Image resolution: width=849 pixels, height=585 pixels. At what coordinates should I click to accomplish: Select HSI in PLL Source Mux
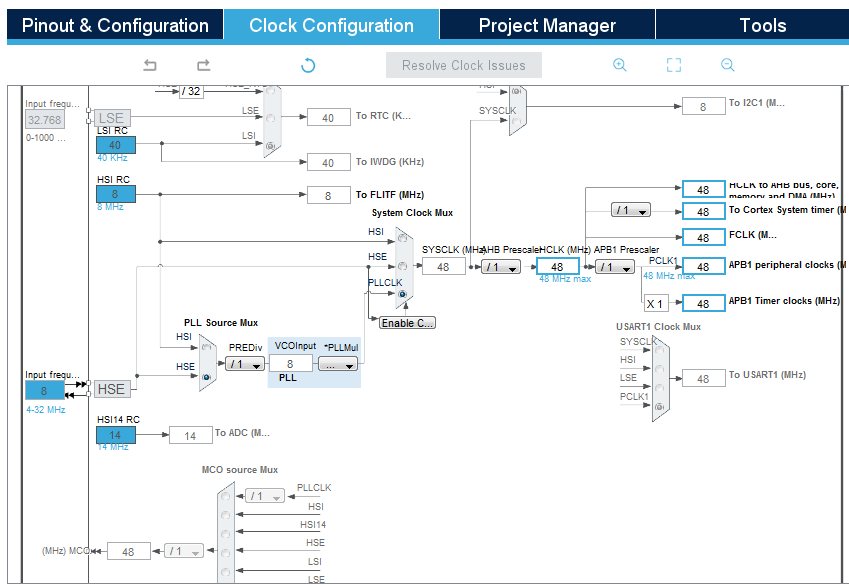[206, 349]
